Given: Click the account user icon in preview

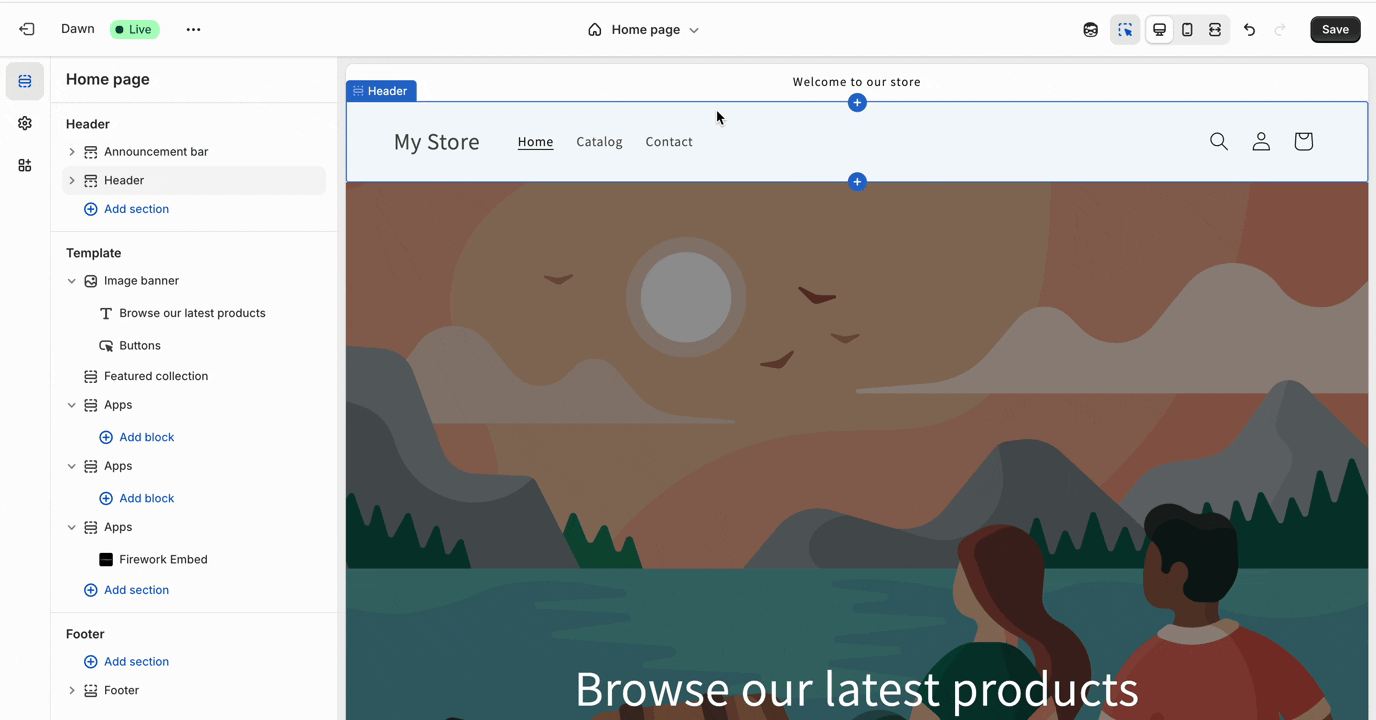Looking at the screenshot, I should click(1261, 142).
